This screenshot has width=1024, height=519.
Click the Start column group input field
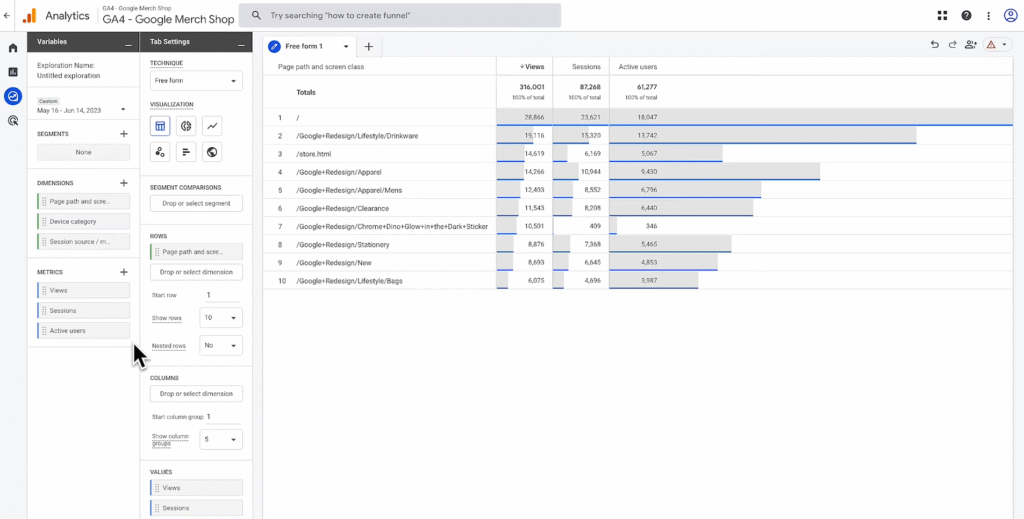tap(224, 417)
